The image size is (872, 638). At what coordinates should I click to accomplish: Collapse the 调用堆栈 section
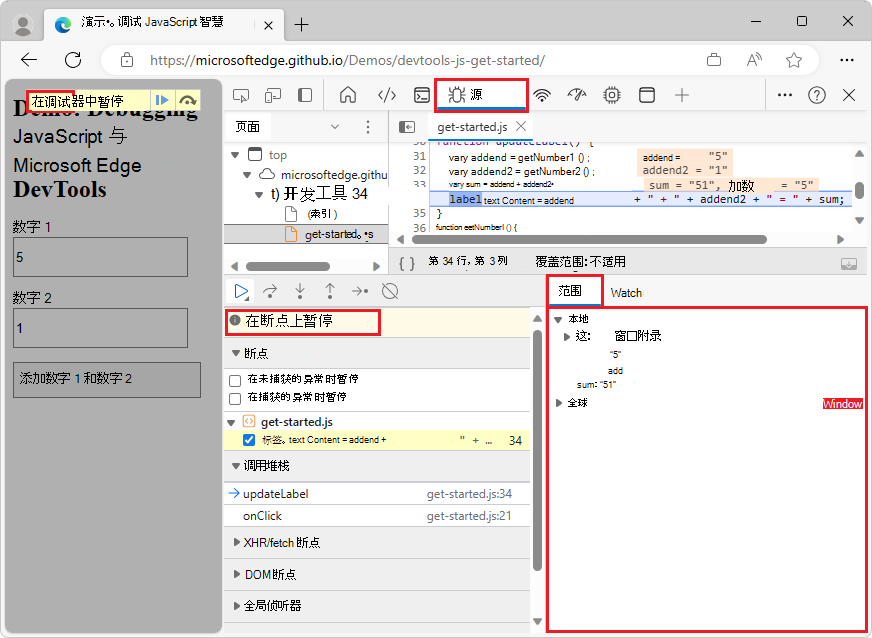click(236, 466)
